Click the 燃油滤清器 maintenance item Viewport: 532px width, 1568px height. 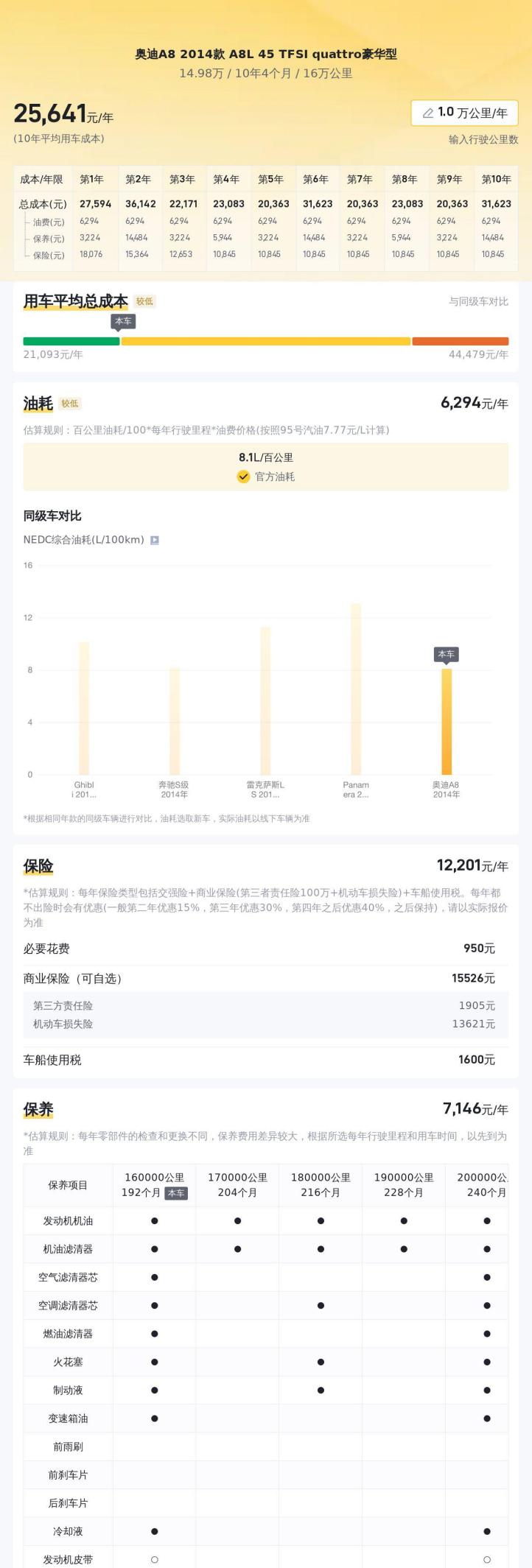(68, 1334)
